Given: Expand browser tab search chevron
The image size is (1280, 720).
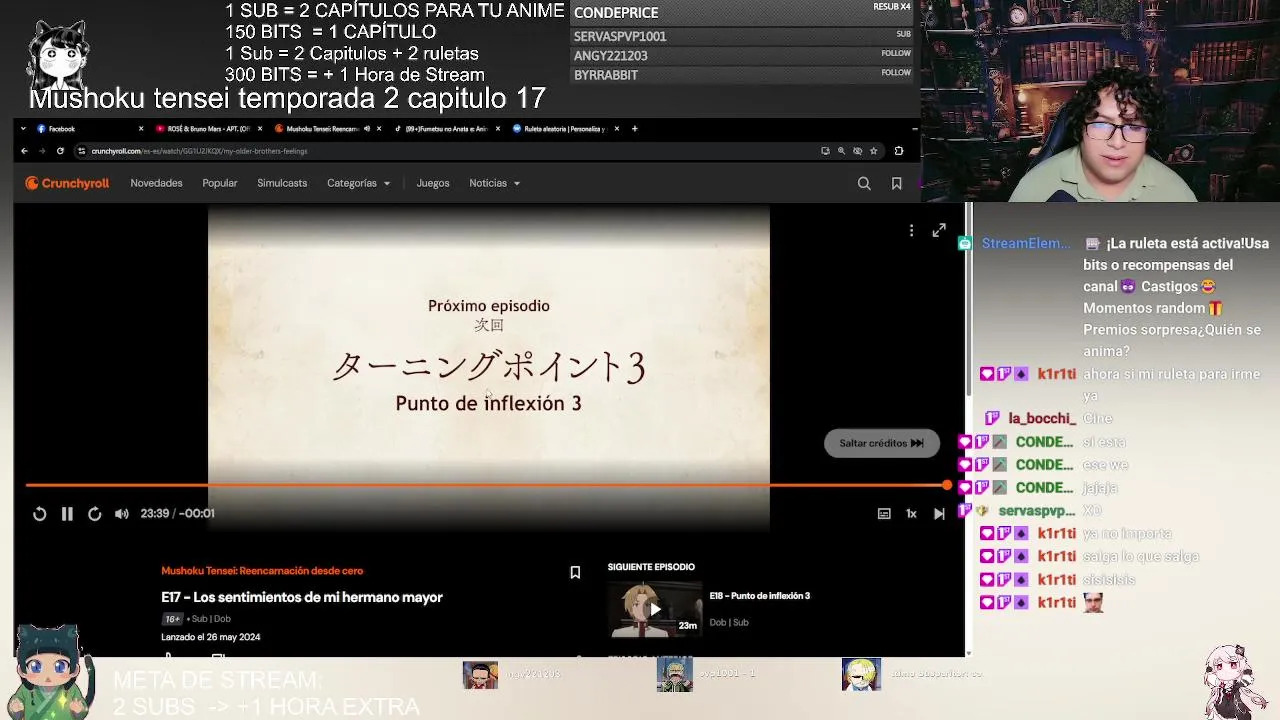Looking at the screenshot, I should pyautogui.click(x=24, y=129).
